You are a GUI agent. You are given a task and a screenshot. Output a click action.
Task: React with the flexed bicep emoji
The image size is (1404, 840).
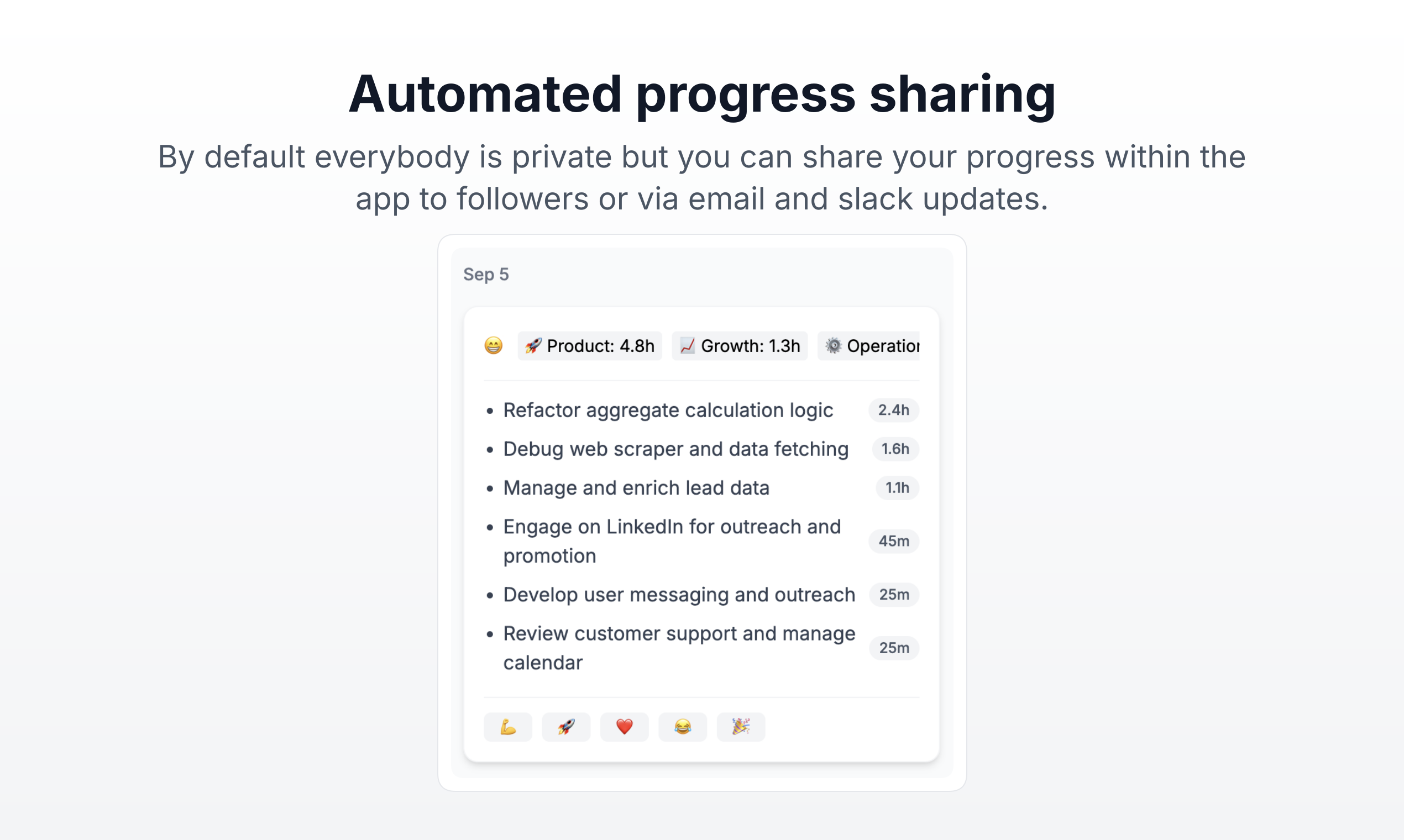tap(508, 727)
